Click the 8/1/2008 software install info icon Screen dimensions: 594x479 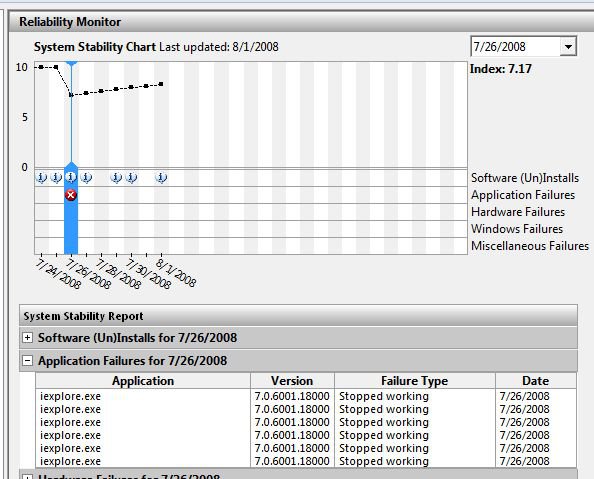(x=161, y=177)
